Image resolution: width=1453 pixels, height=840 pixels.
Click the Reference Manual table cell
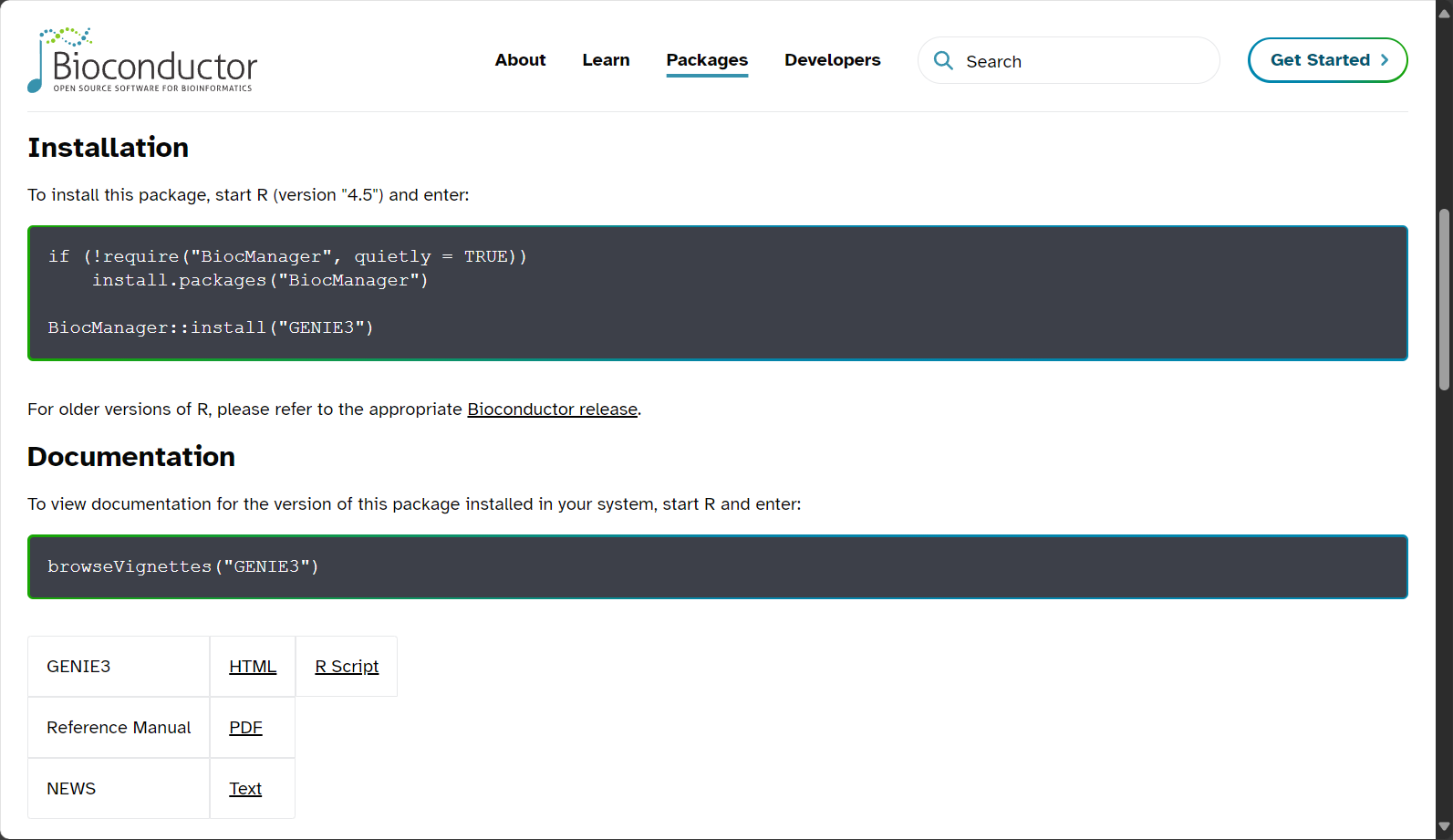coord(119,728)
